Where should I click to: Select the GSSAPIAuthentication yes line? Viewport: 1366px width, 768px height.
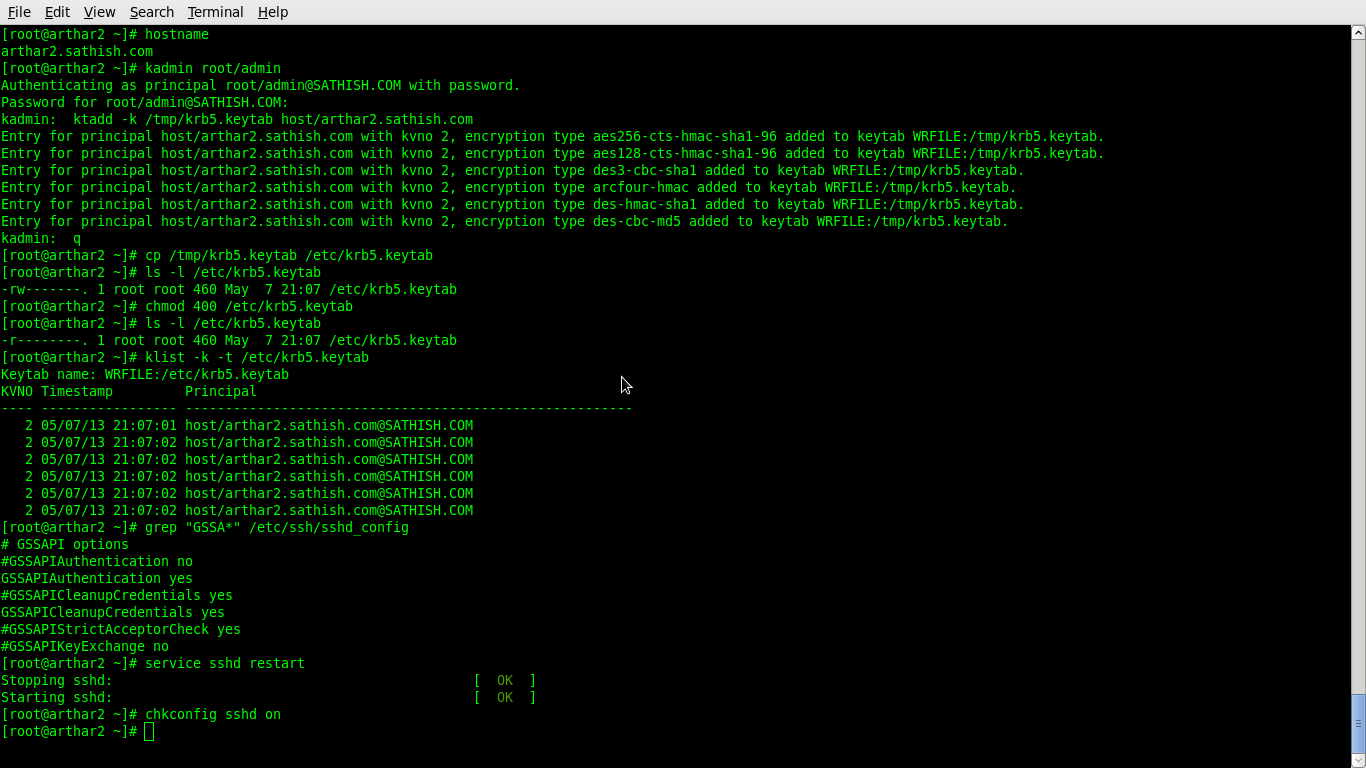click(97, 578)
